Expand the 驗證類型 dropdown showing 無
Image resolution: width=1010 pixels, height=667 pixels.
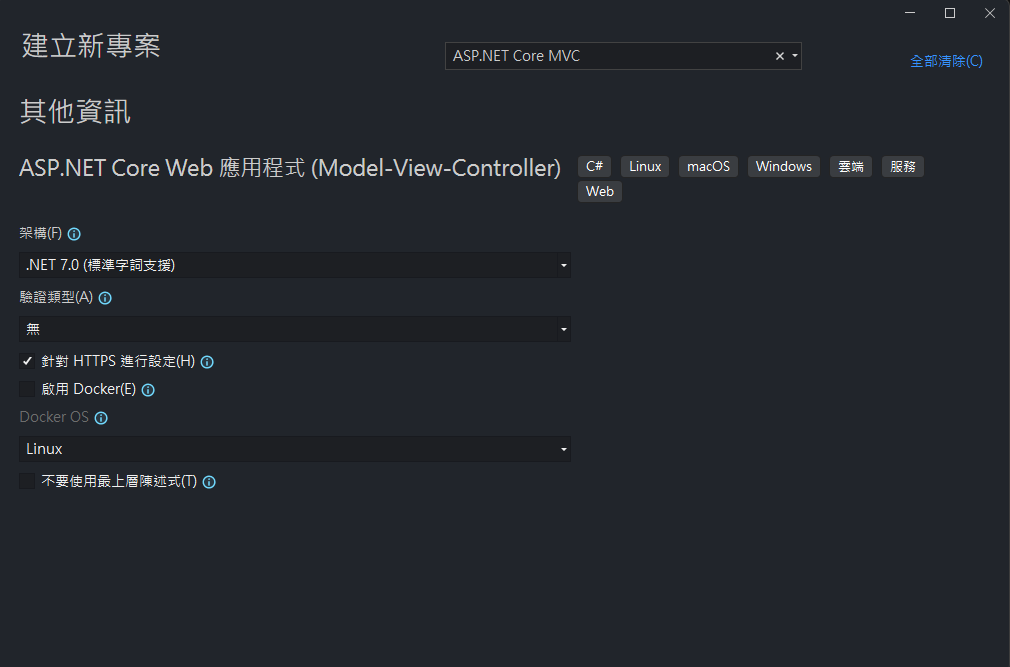(x=295, y=329)
